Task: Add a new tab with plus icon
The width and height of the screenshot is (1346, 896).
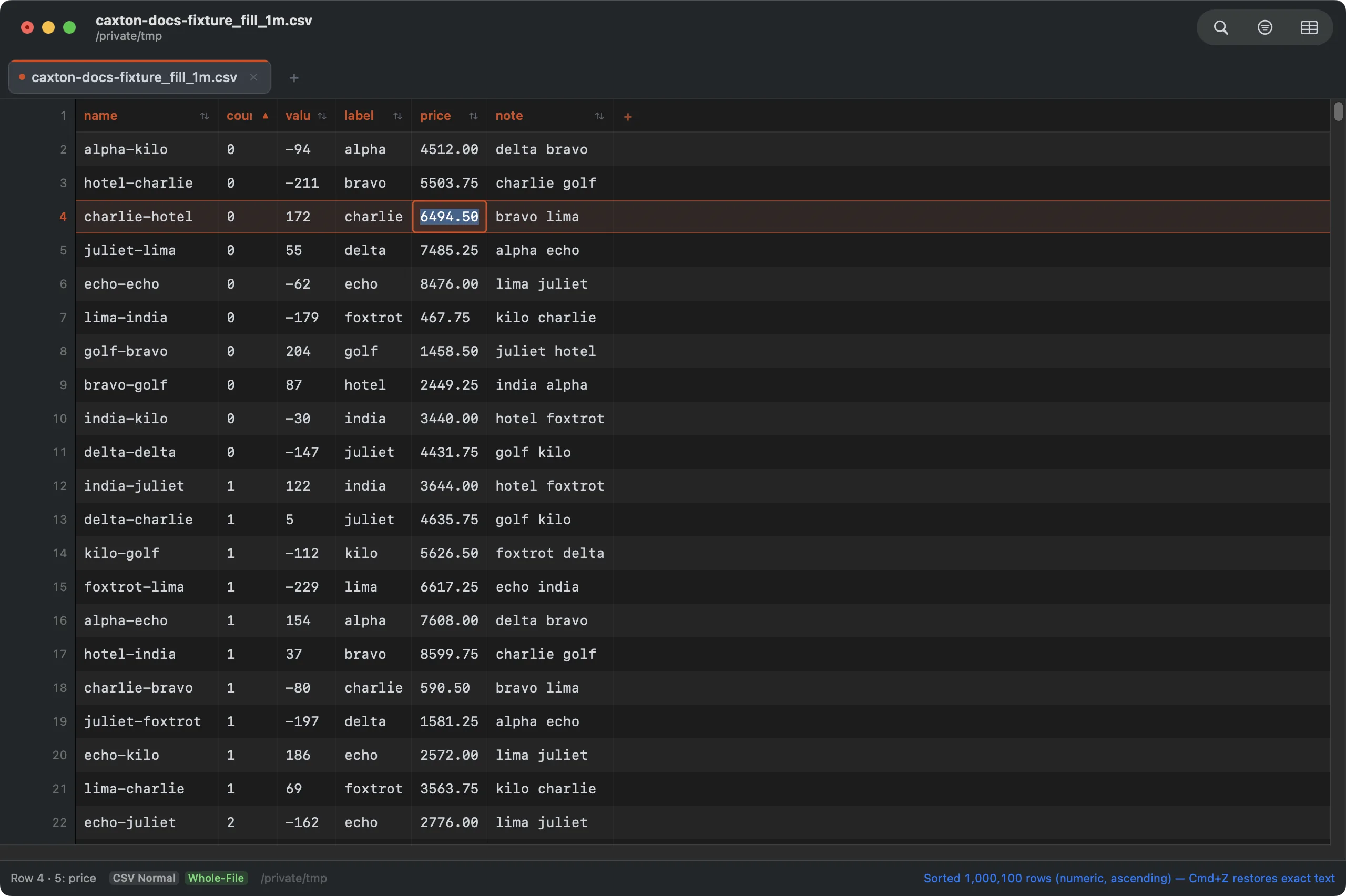Action: click(294, 78)
